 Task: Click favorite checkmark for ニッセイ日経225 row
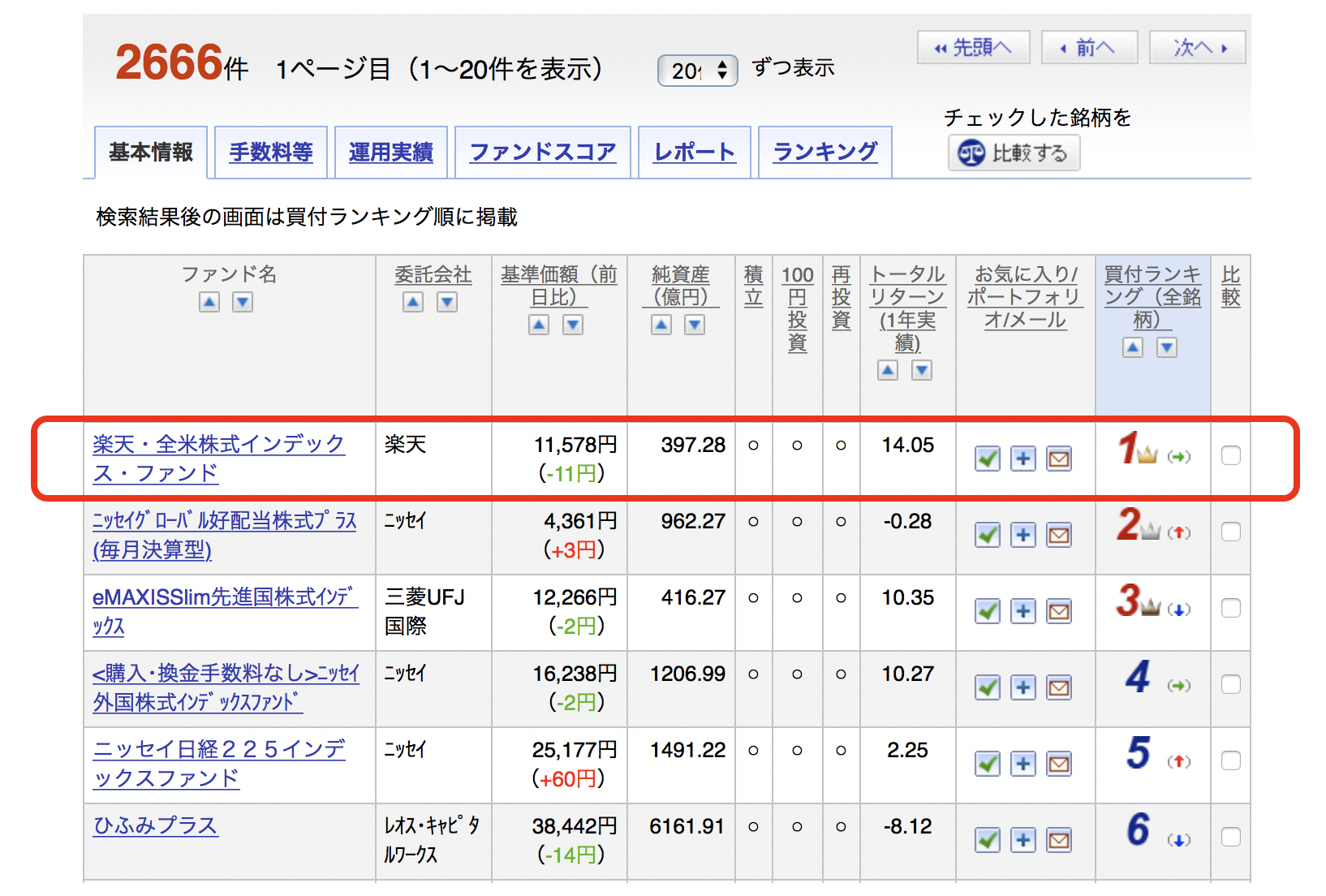[988, 764]
